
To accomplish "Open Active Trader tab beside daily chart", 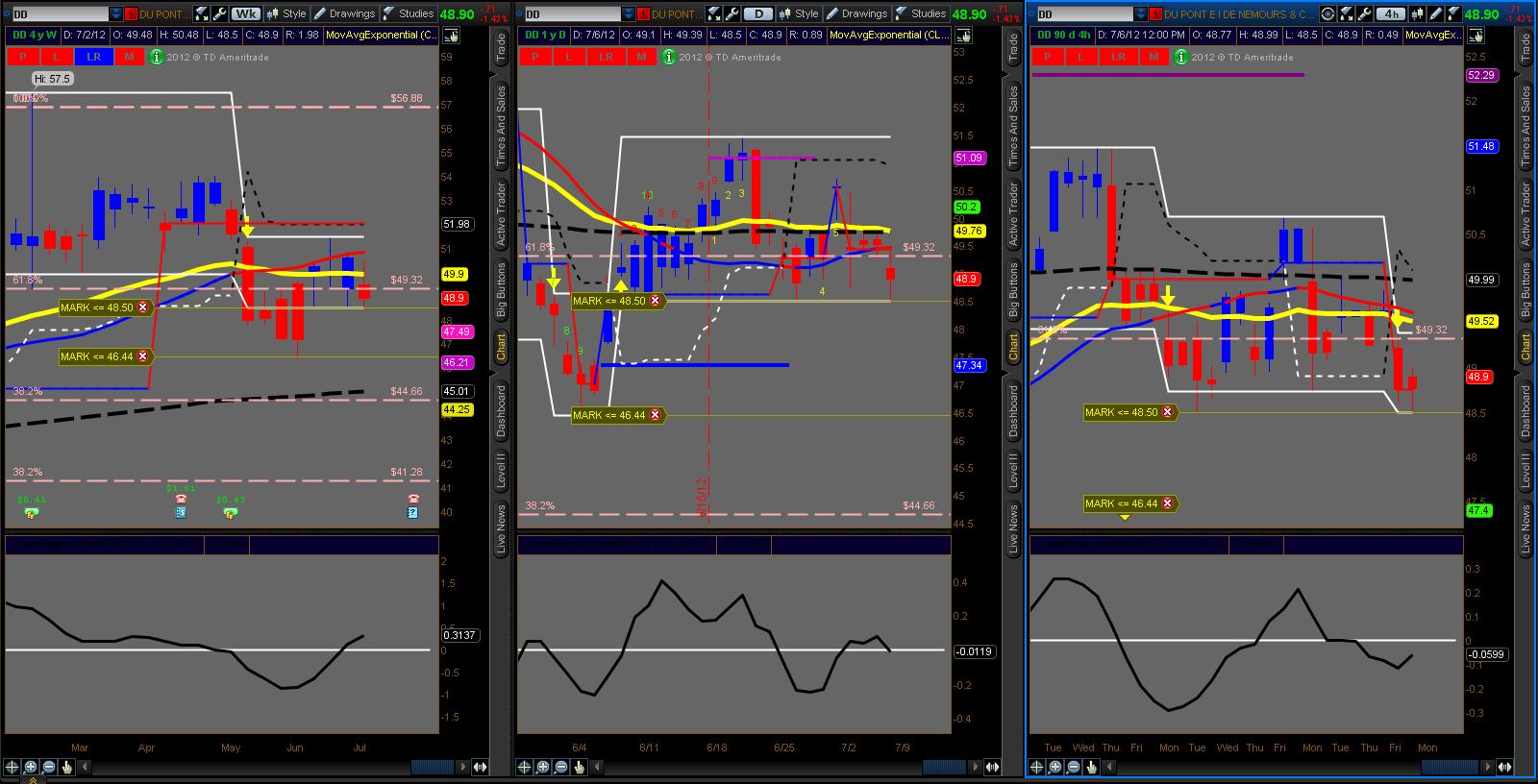I will [1013, 213].
